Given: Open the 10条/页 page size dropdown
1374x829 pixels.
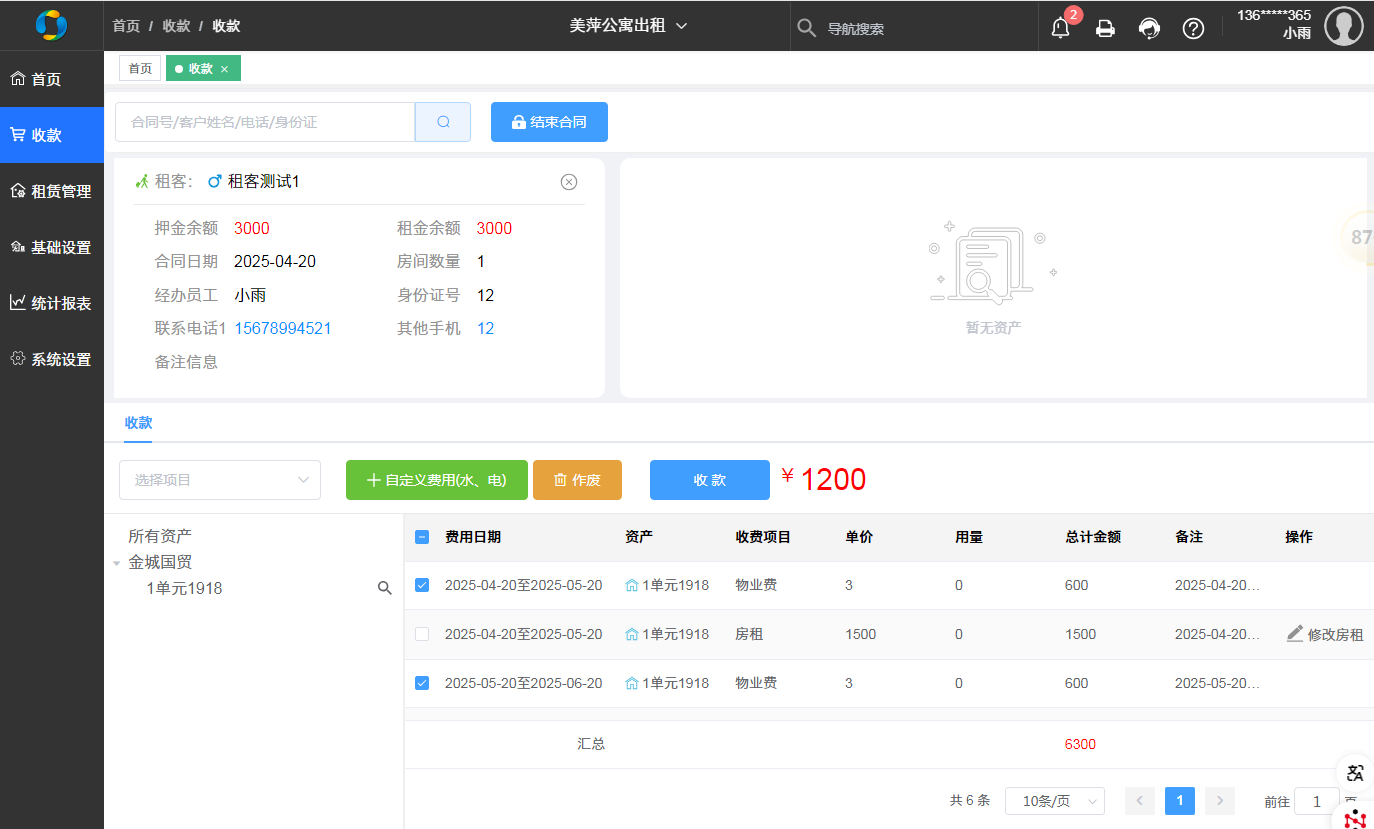Looking at the screenshot, I should point(1054,801).
